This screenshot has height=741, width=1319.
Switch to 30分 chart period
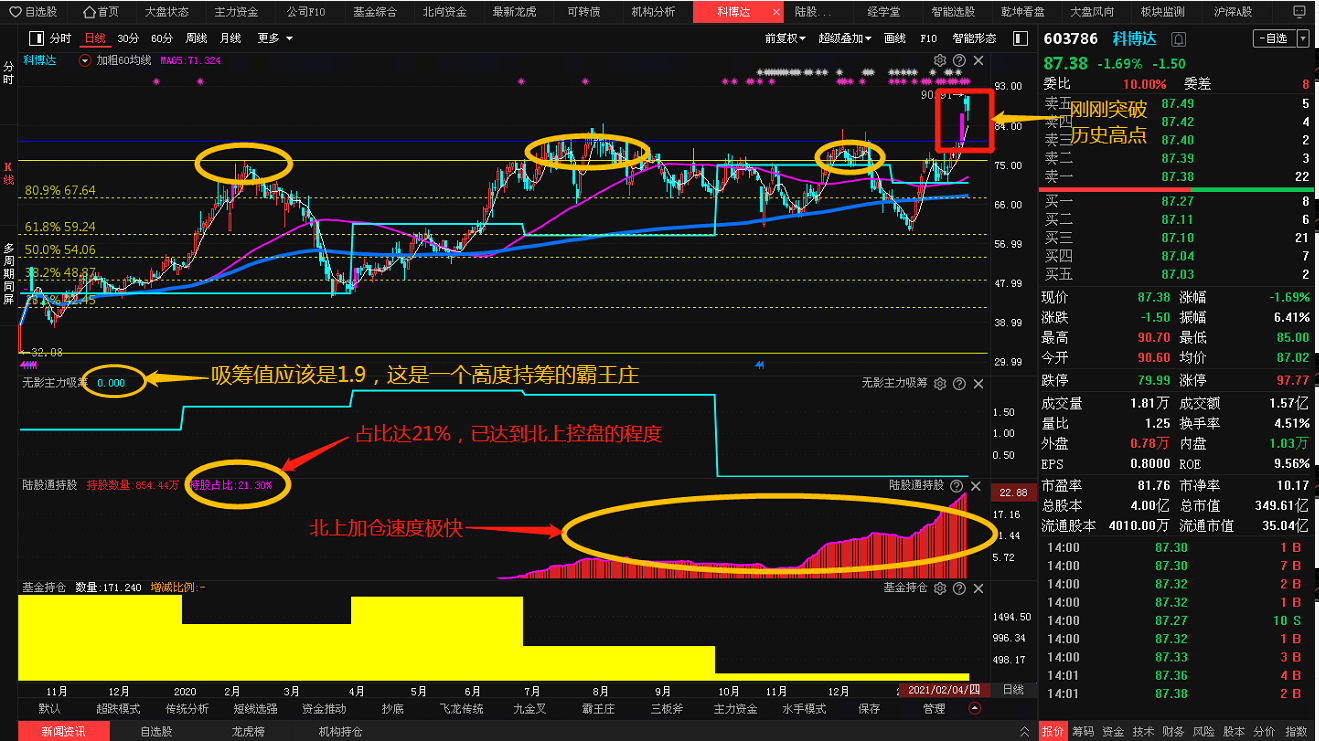click(x=128, y=38)
